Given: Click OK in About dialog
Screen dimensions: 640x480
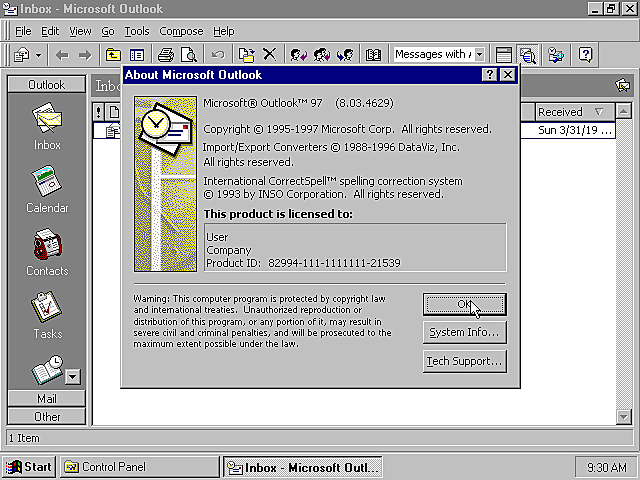Looking at the screenshot, I should click(464, 304).
